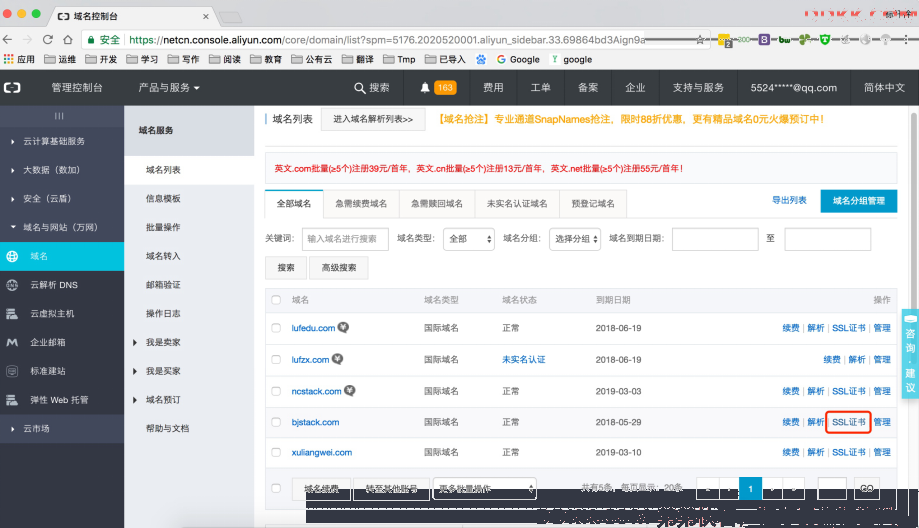The width and height of the screenshot is (919, 528).
Task: Open SSL证书 for bjstack.com
Action: click(x=849, y=422)
